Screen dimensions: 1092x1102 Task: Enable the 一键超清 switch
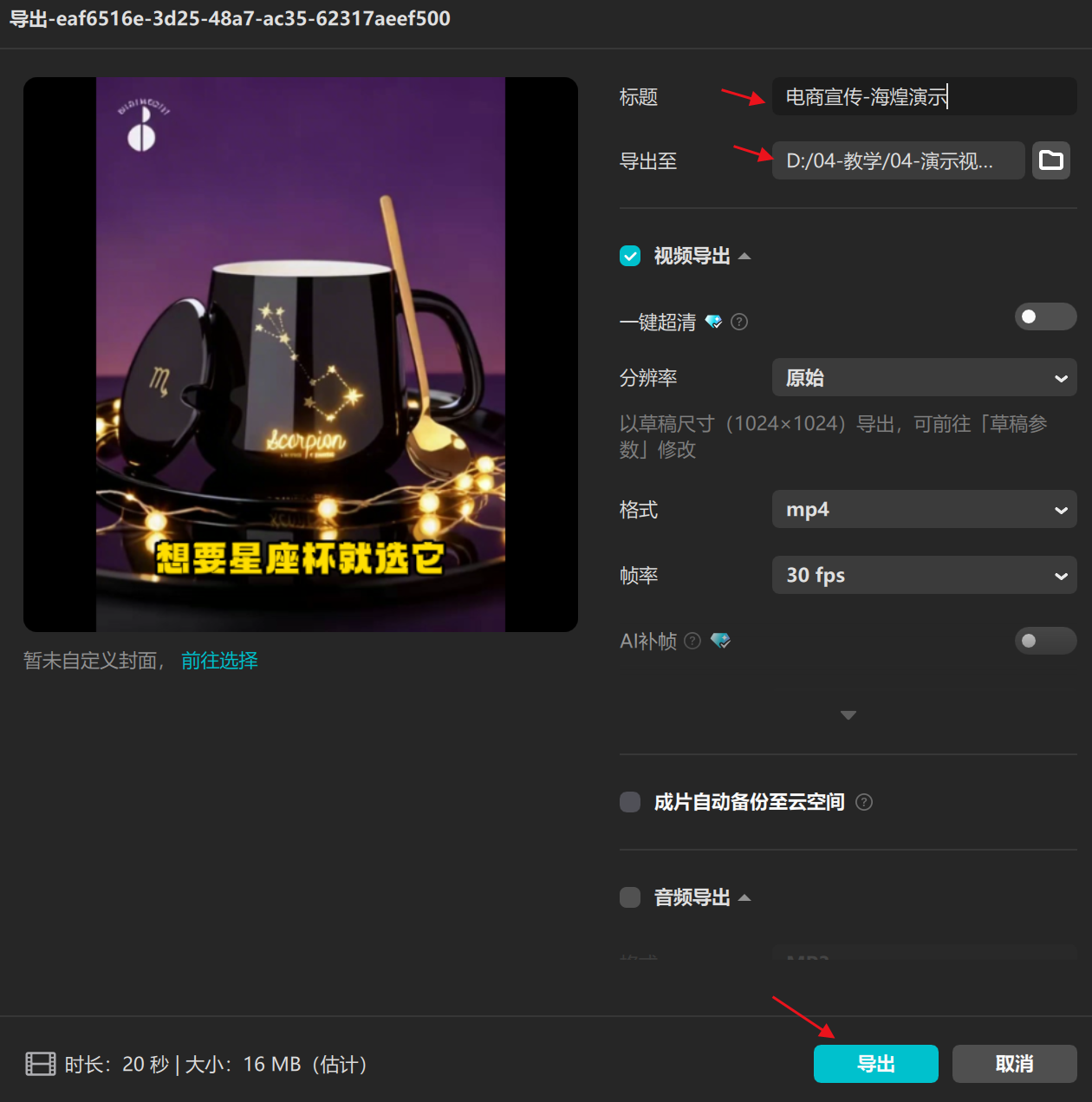(x=1045, y=316)
